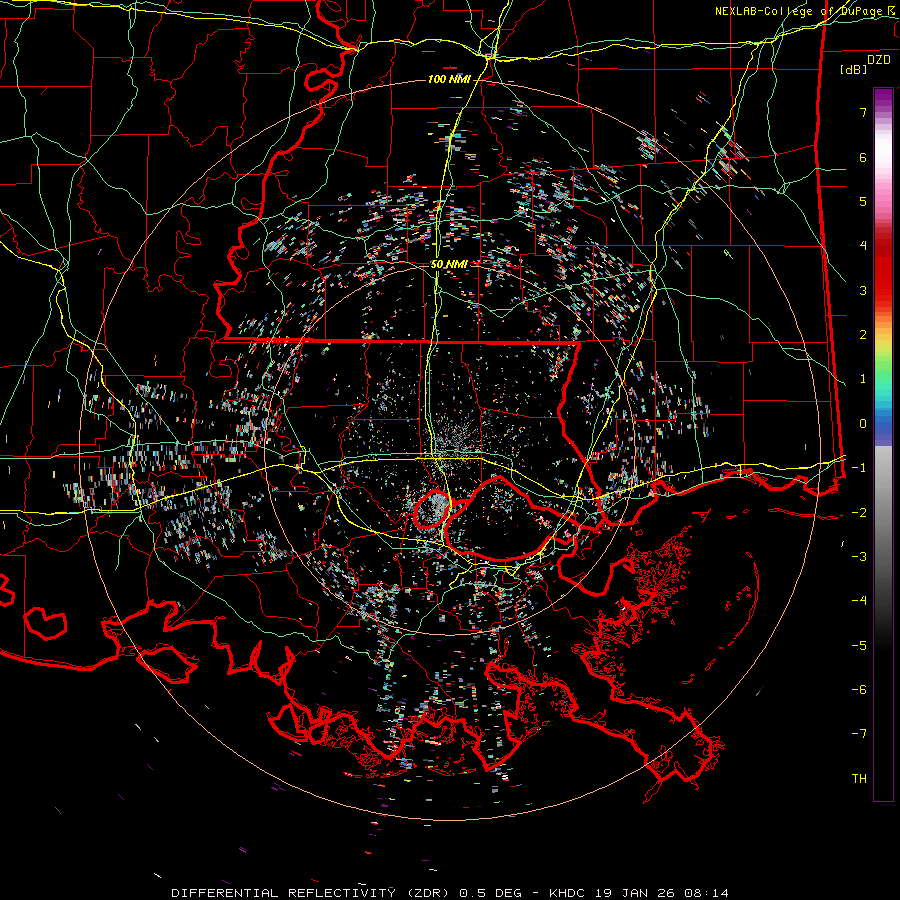This screenshot has height=900, width=900.
Task: Click the 100 NMI range ring label
Action: pyautogui.click(x=449, y=79)
